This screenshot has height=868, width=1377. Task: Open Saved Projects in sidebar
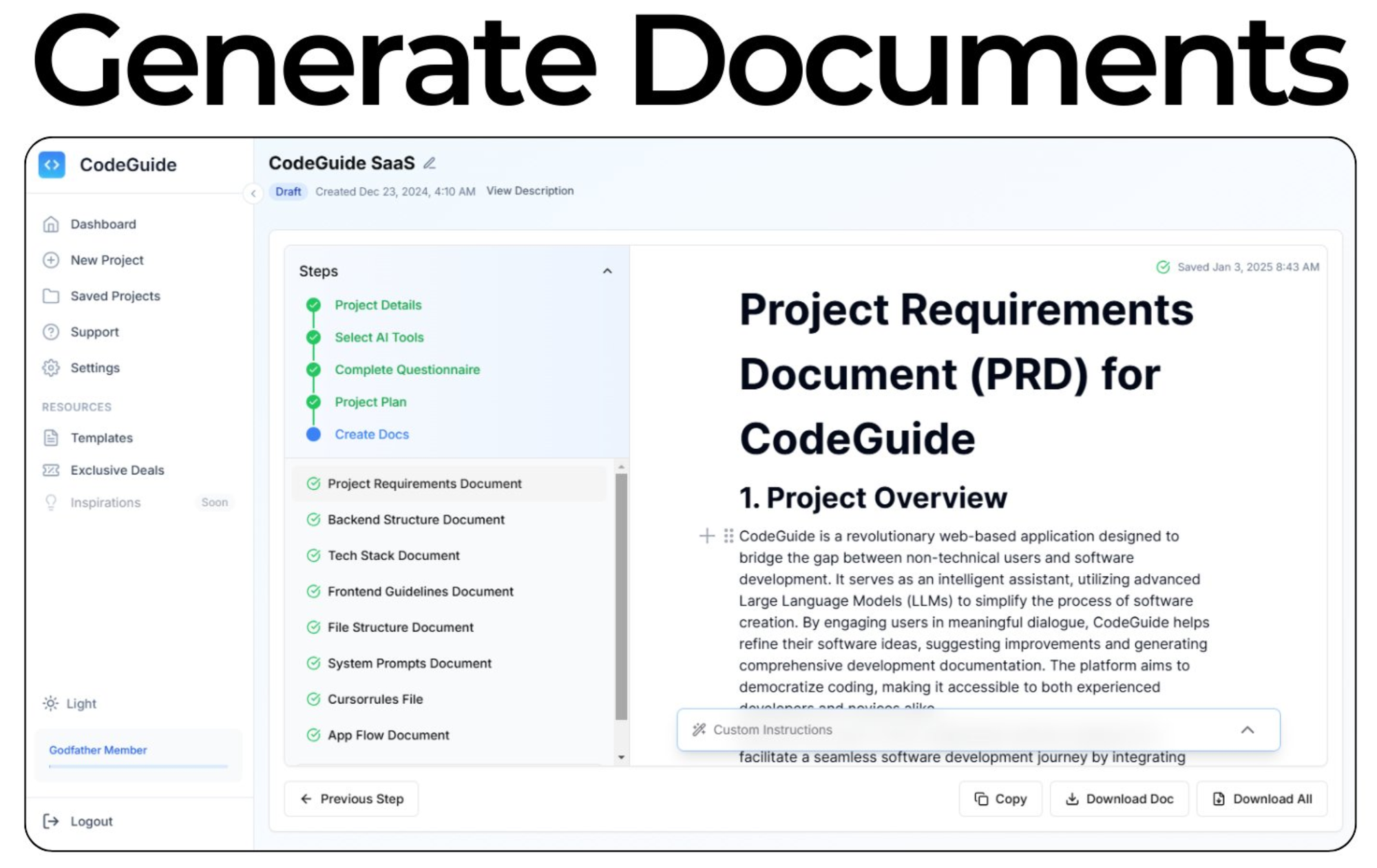115,296
